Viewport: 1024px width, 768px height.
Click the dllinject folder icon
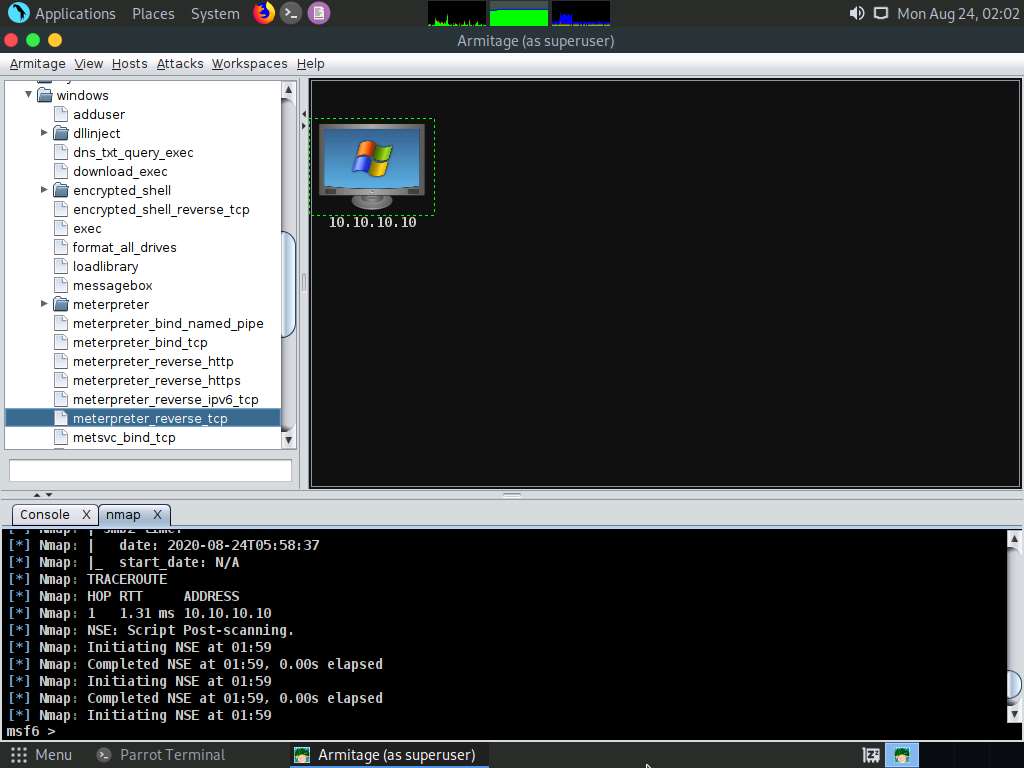tap(61, 133)
